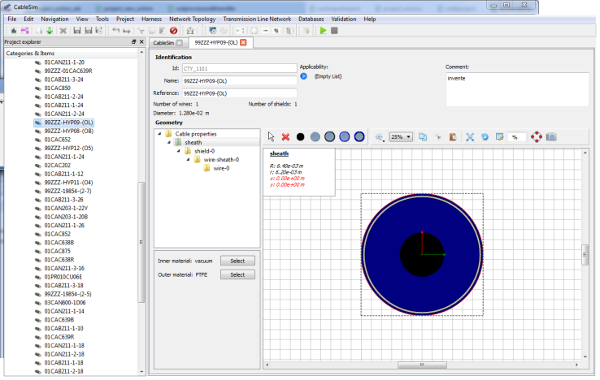Image resolution: width=600 pixels, height=380 pixels.
Task: Click the camera snapshot icon in the geometry toolbar
Action: tap(551, 137)
